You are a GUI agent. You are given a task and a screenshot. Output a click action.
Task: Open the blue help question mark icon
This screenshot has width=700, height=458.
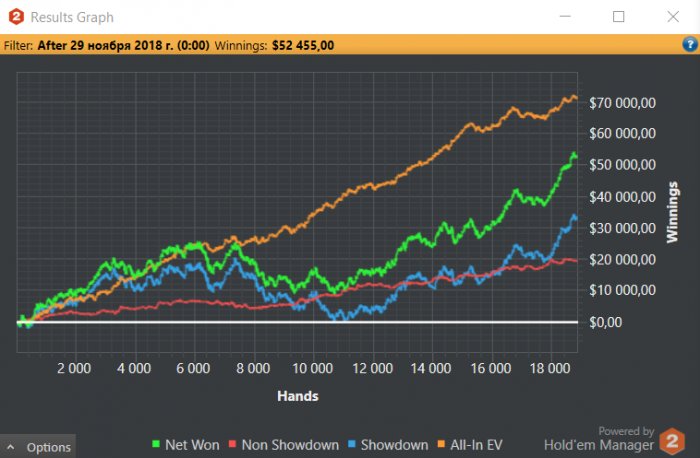click(689, 45)
